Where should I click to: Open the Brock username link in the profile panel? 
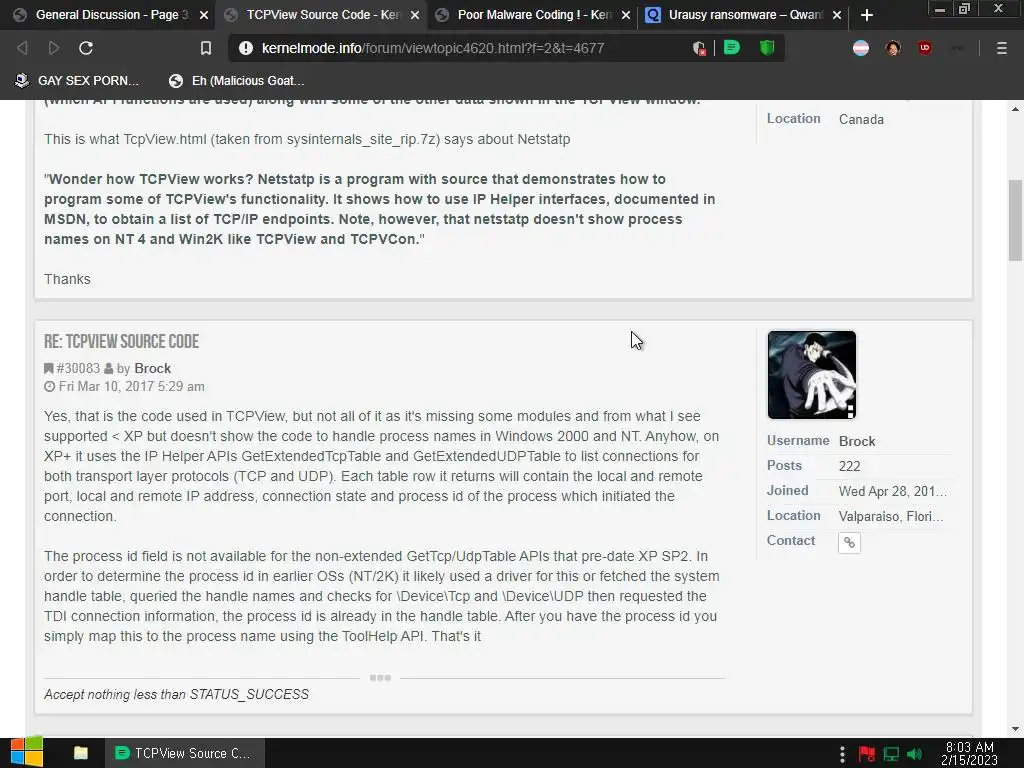[x=857, y=441]
